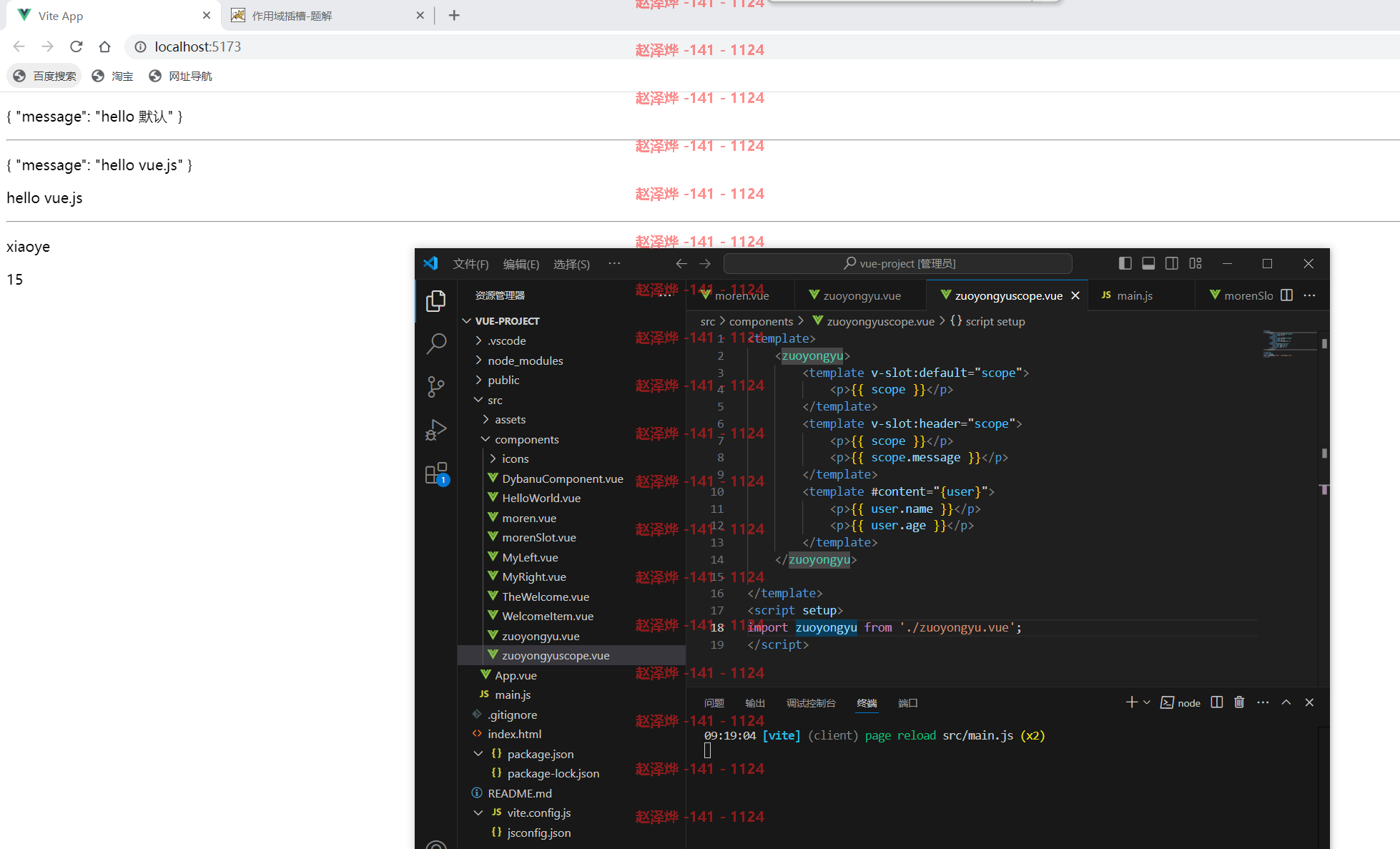1400x849 pixels.
Task: Go forward in VS Code navigation
Action: click(705, 263)
